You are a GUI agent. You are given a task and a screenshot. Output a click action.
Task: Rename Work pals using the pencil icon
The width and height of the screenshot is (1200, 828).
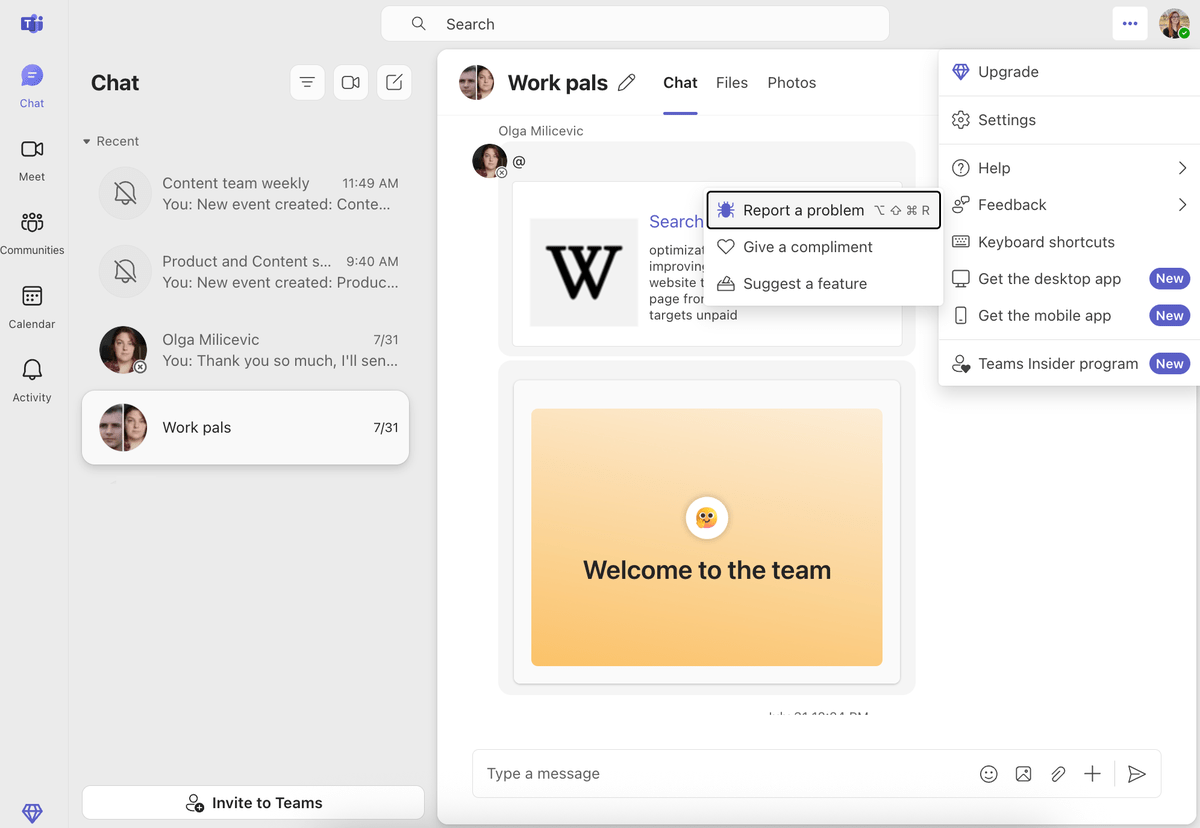point(627,83)
